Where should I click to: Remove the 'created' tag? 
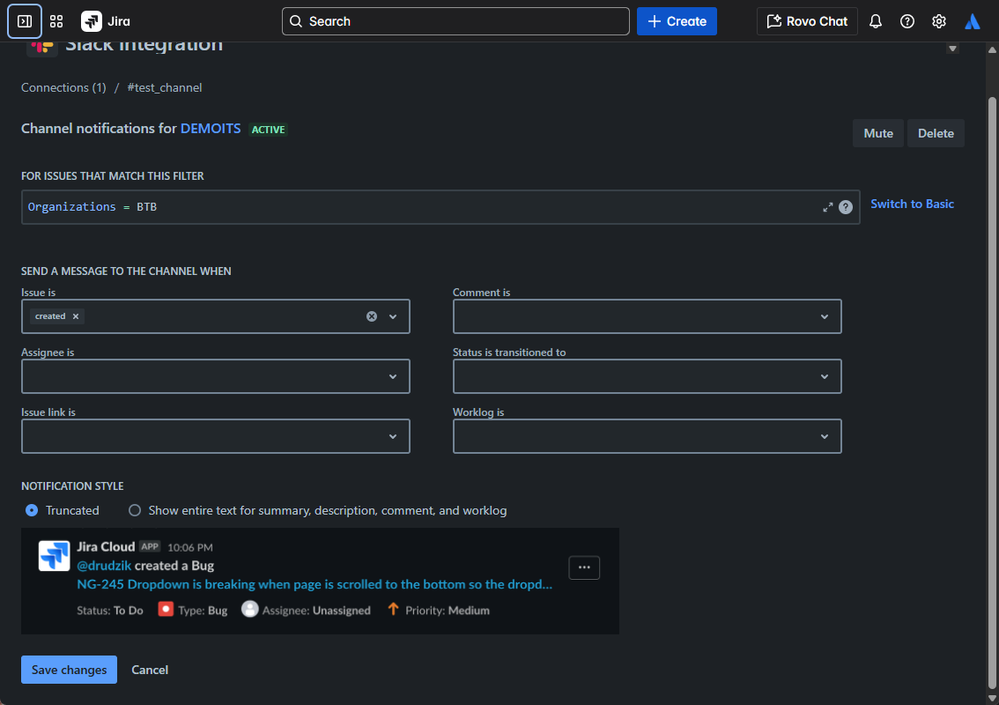[75, 317]
